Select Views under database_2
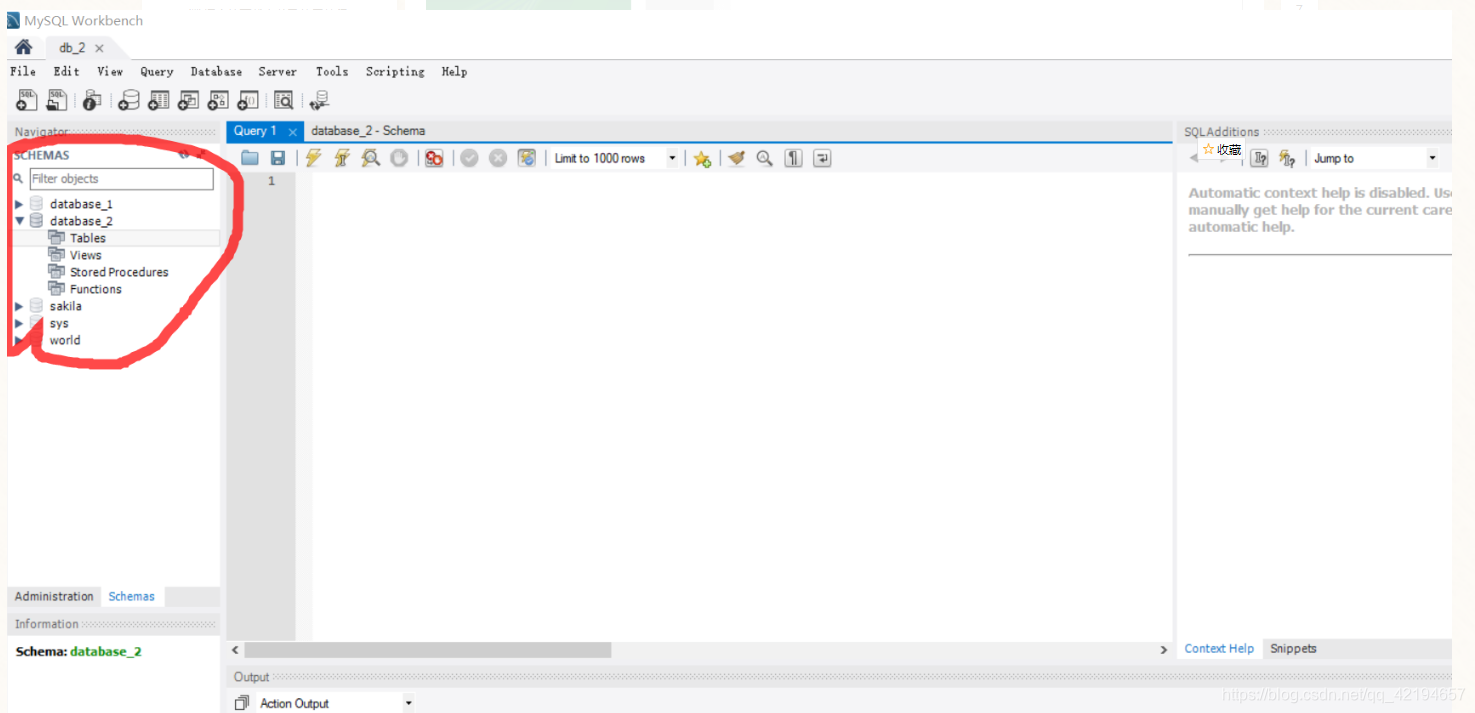 coord(85,255)
